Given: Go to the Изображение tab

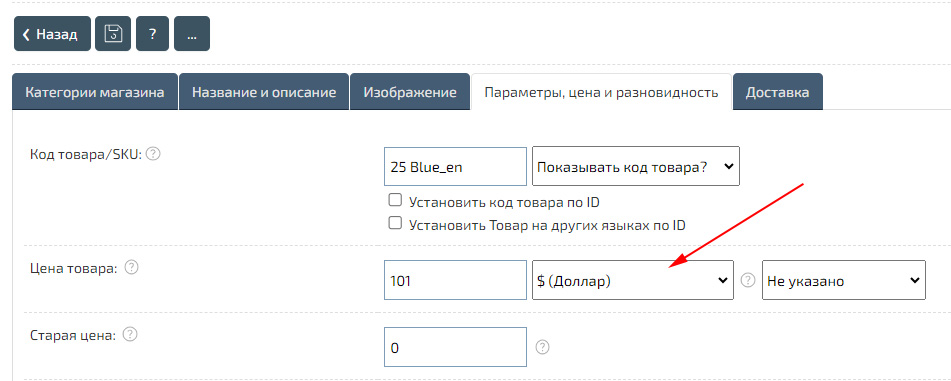Looking at the screenshot, I should [410, 92].
